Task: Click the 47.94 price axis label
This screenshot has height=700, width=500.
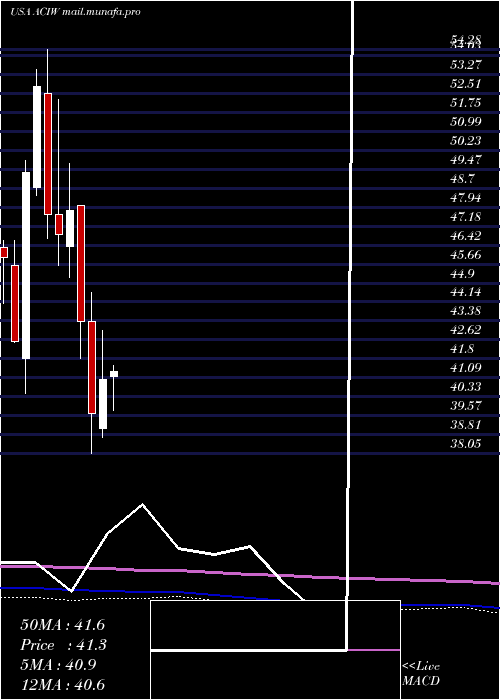Action: pyautogui.click(x=466, y=197)
